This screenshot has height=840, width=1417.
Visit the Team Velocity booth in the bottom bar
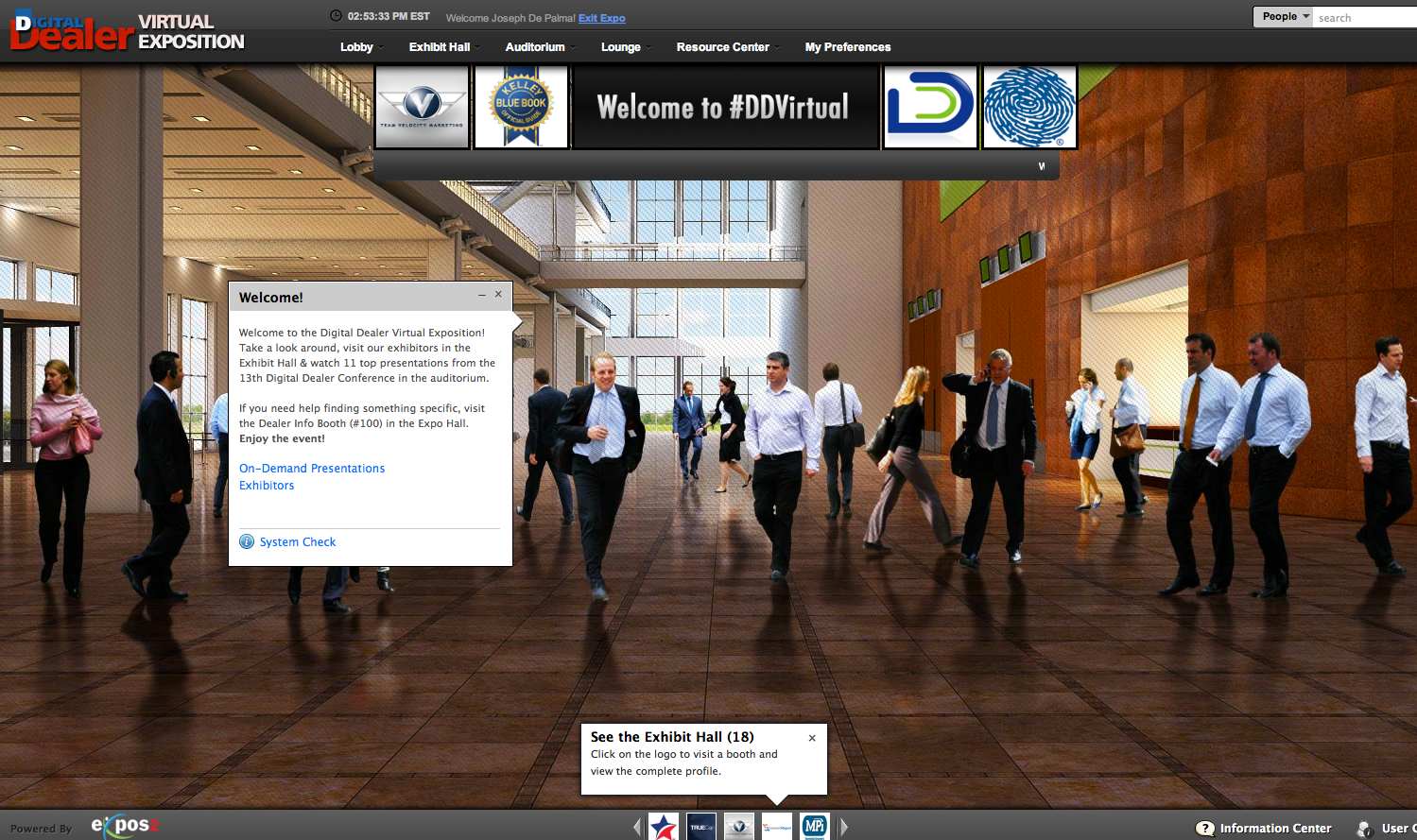point(739,827)
